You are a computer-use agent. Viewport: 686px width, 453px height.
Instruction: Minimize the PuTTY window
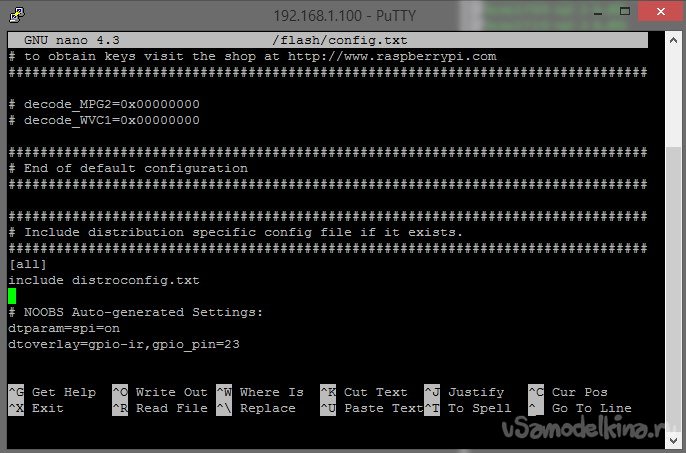coord(598,12)
